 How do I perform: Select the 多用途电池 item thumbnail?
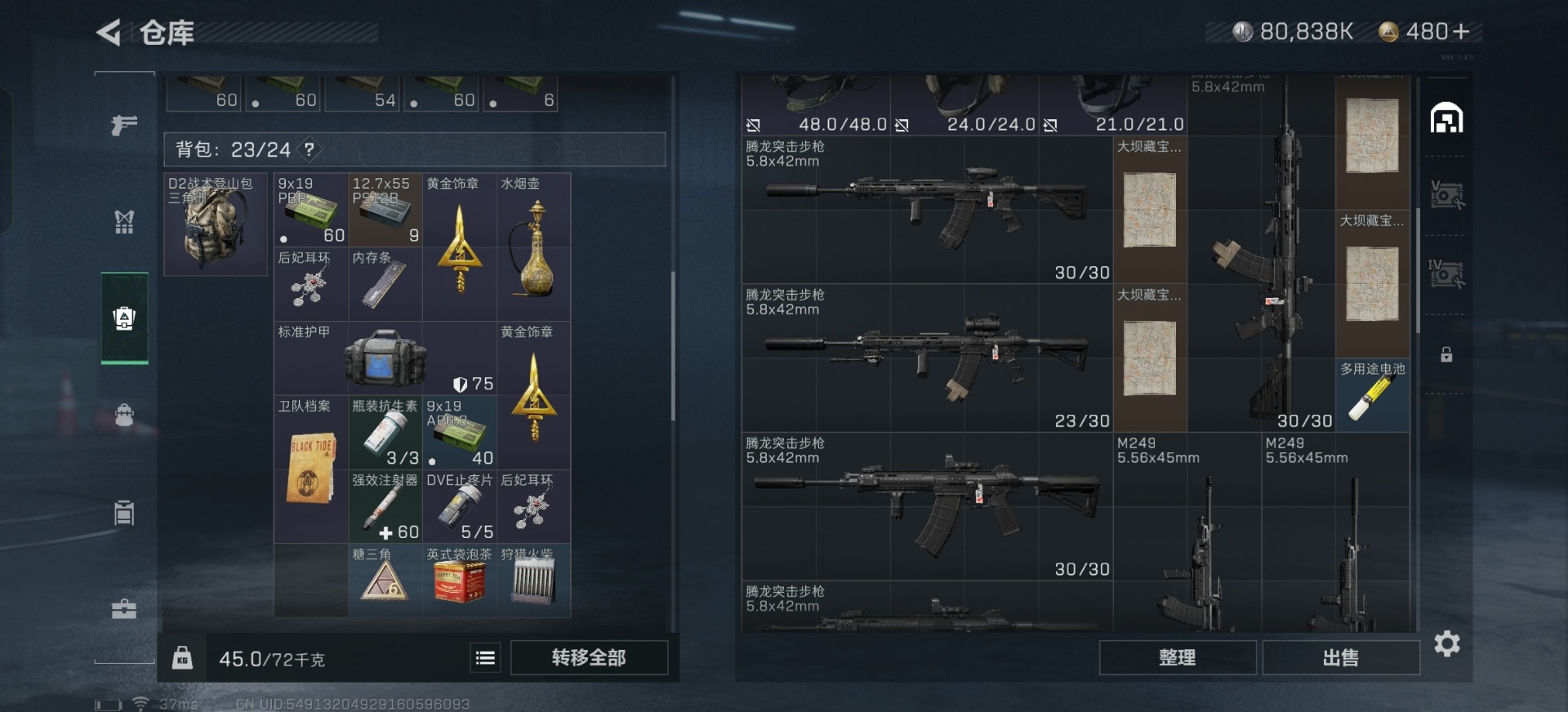[1372, 395]
